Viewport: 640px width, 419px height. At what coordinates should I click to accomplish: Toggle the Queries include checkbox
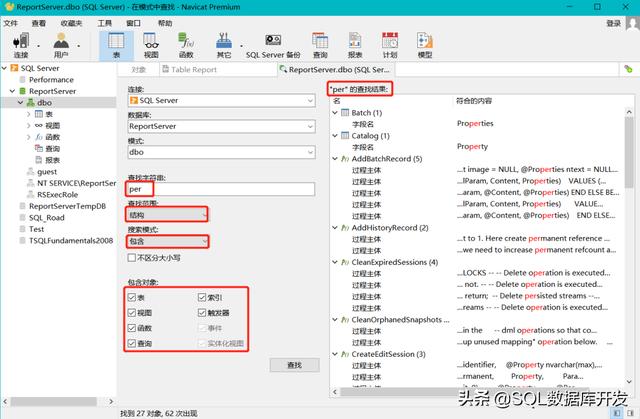pyautogui.click(x=131, y=343)
